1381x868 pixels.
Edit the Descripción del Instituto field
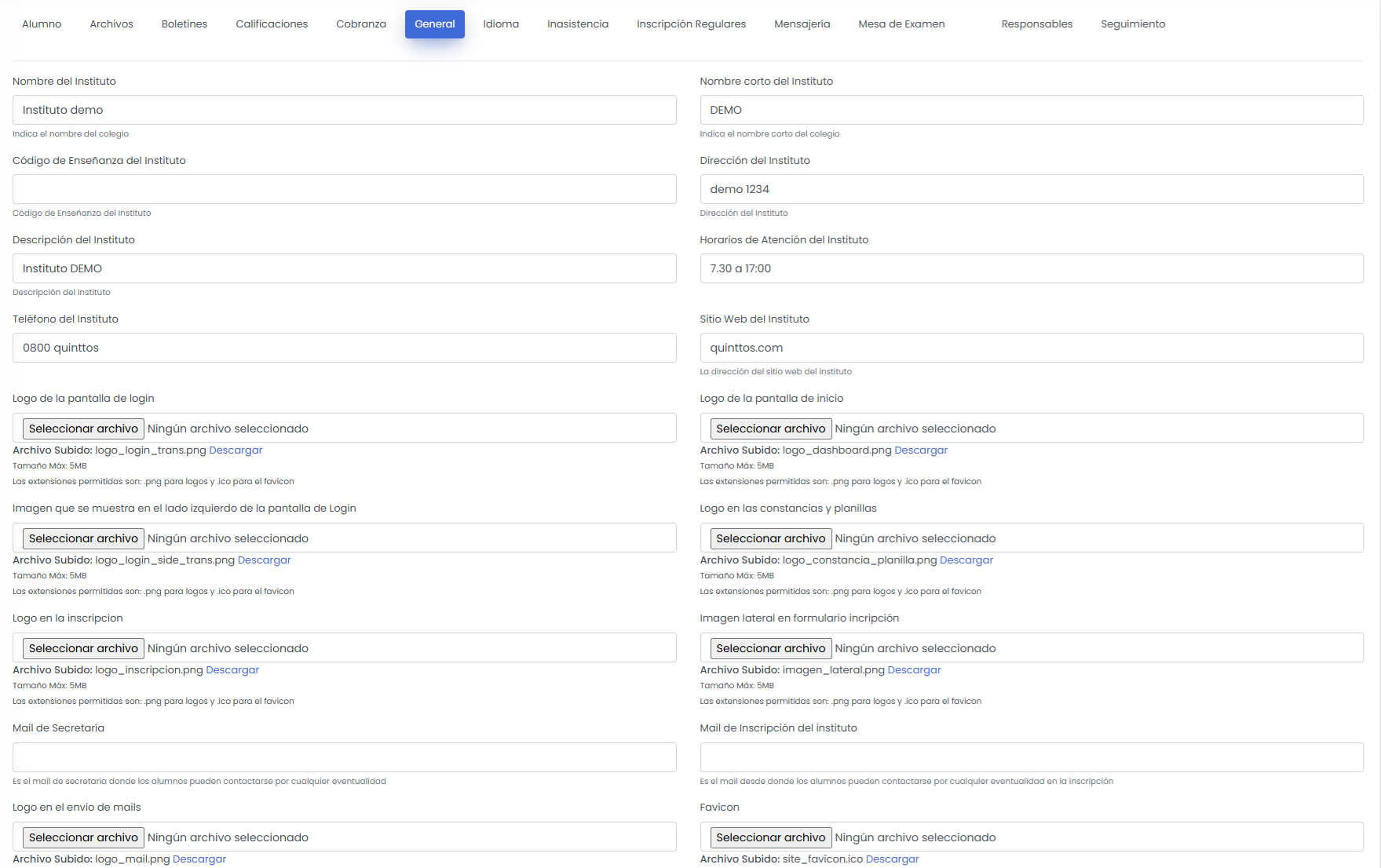[345, 268]
